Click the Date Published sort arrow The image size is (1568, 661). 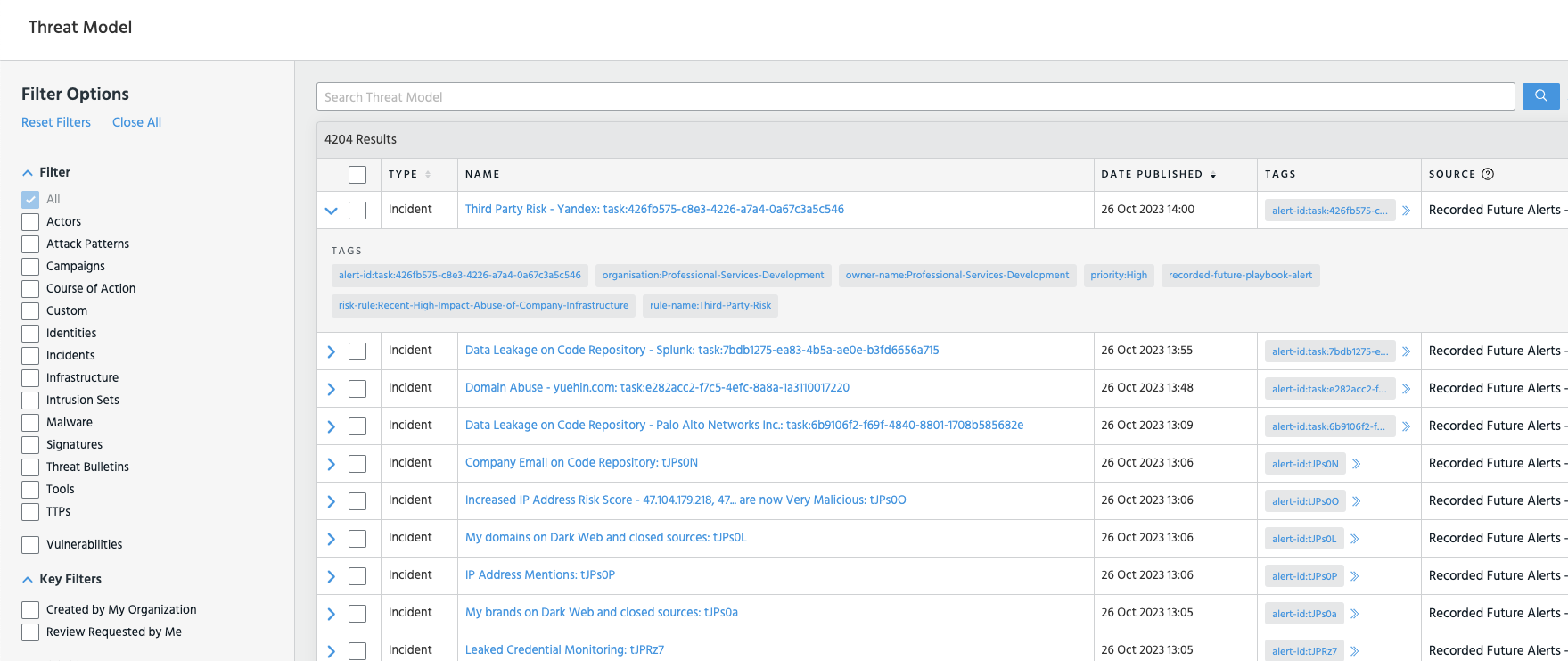pyautogui.click(x=1213, y=175)
